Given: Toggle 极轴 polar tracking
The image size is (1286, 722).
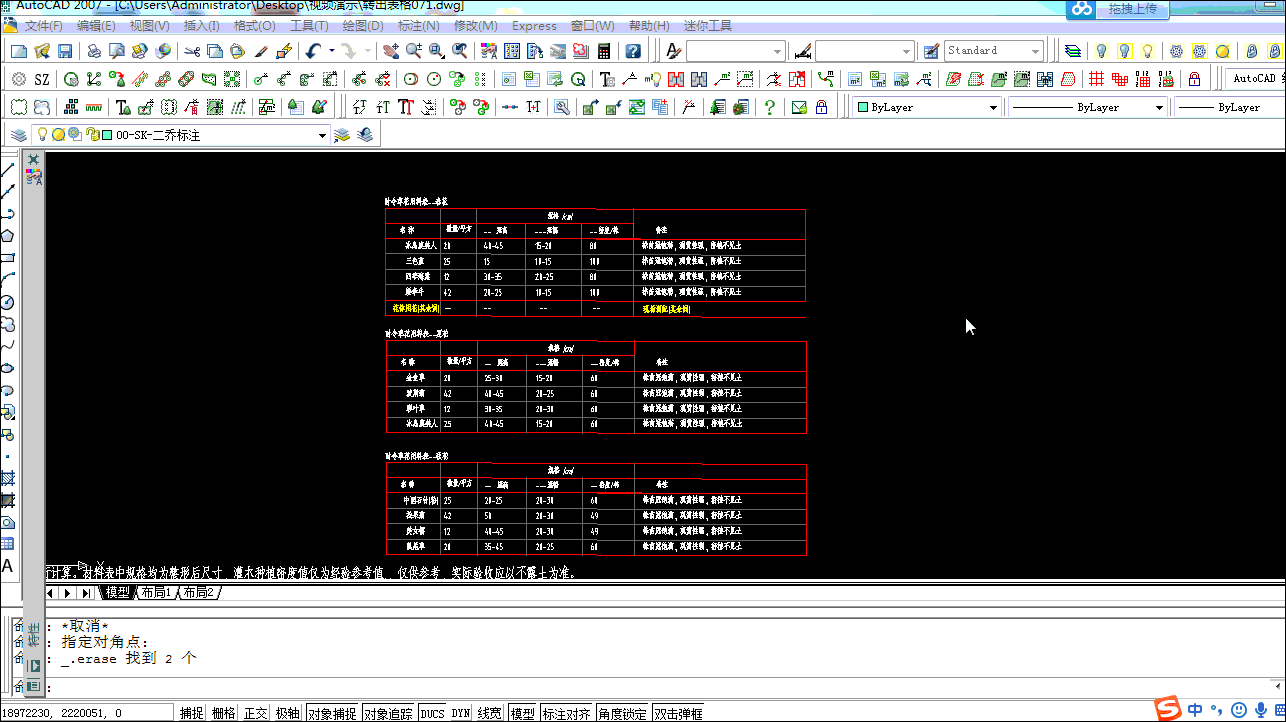Looking at the screenshot, I should (288, 713).
